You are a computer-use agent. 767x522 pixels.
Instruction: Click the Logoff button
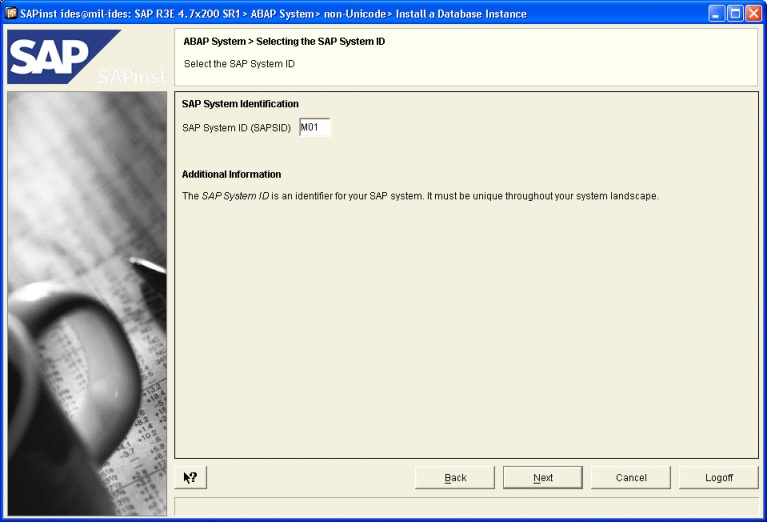(718, 478)
